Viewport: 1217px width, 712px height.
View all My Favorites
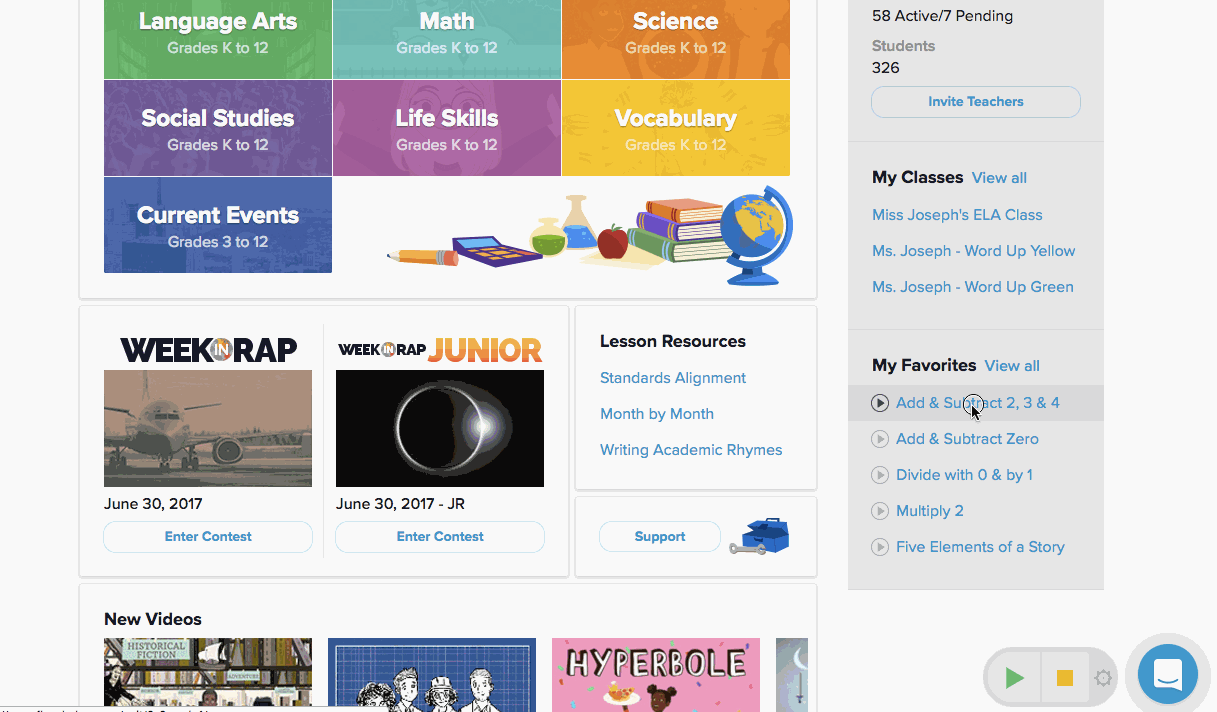click(x=1011, y=366)
